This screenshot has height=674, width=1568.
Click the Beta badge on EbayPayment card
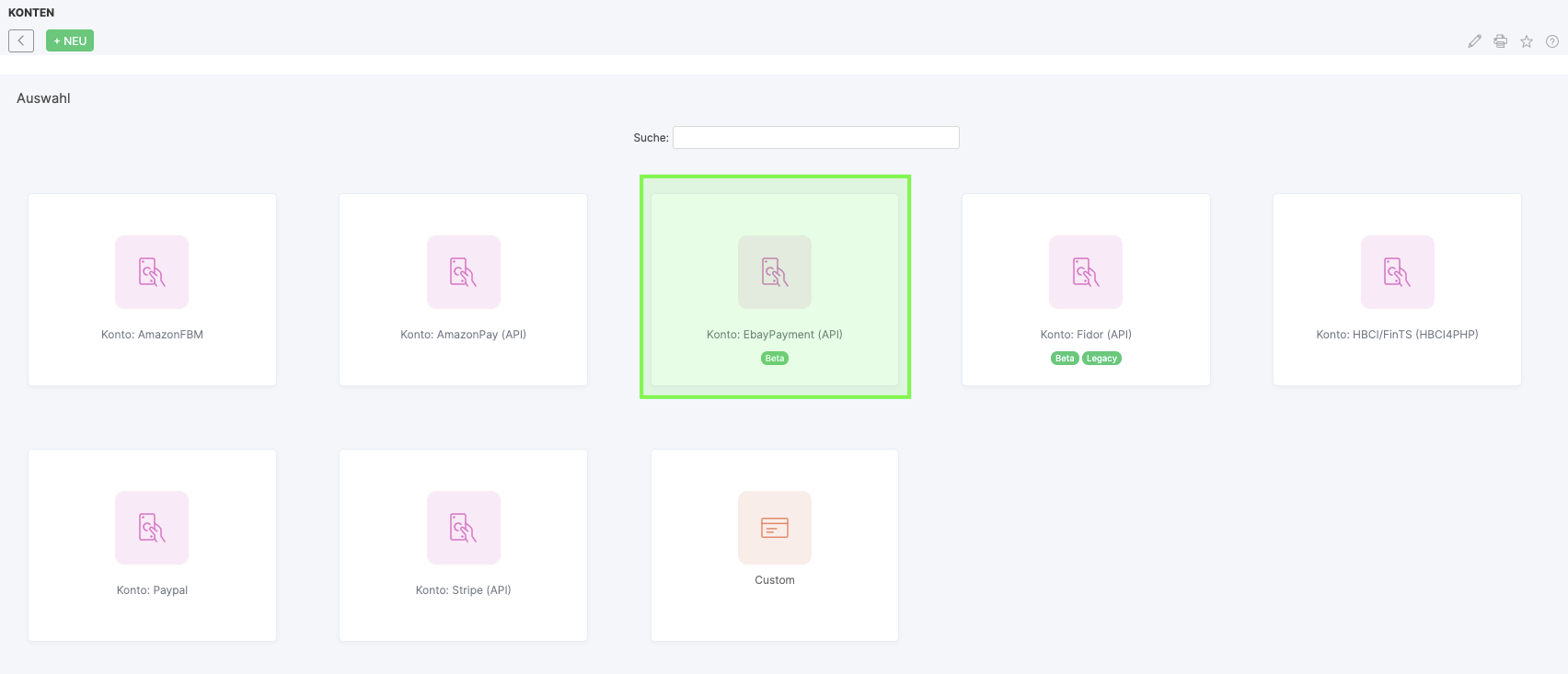(x=775, y=359)
